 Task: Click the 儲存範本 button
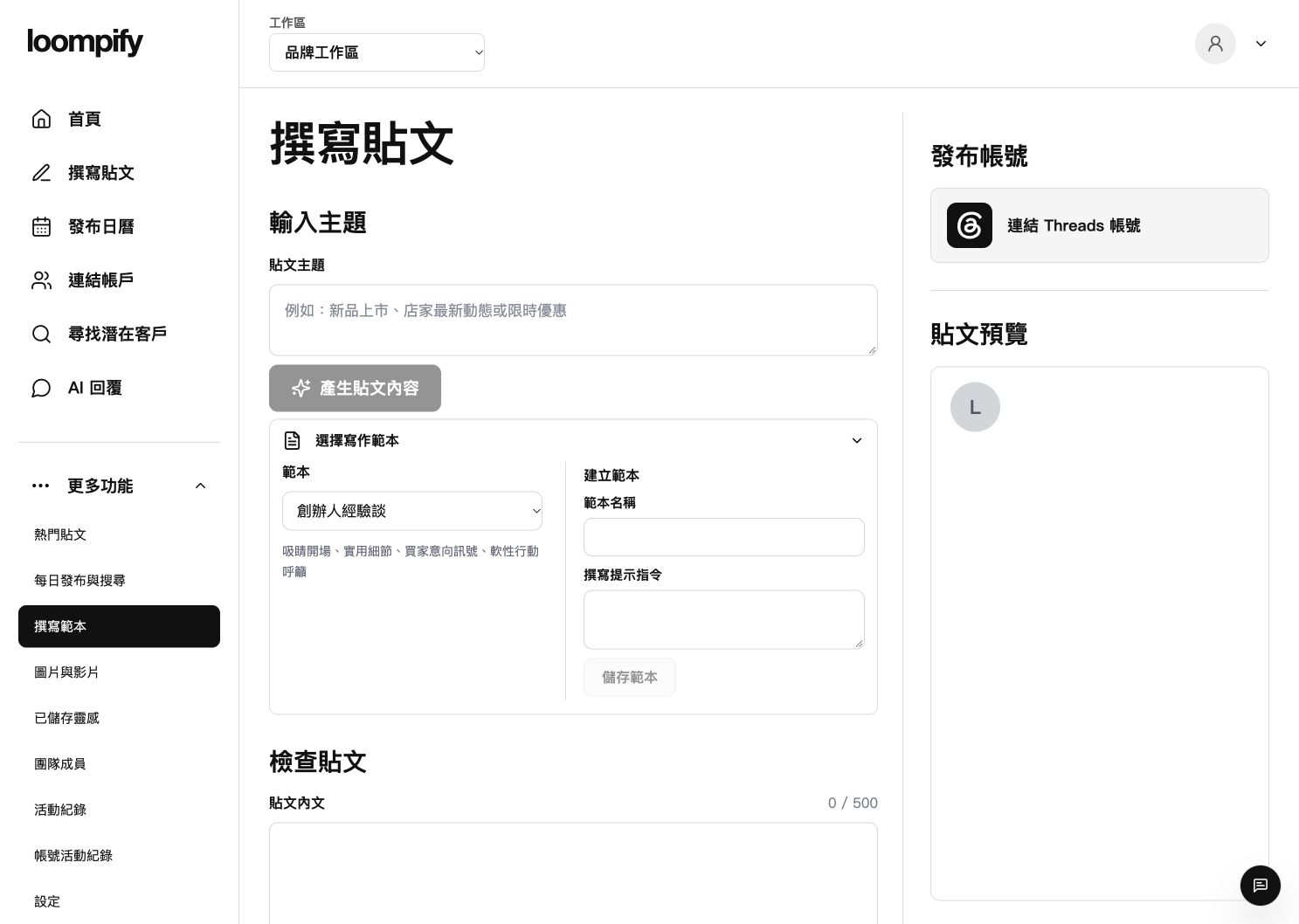tap(630, 677)
